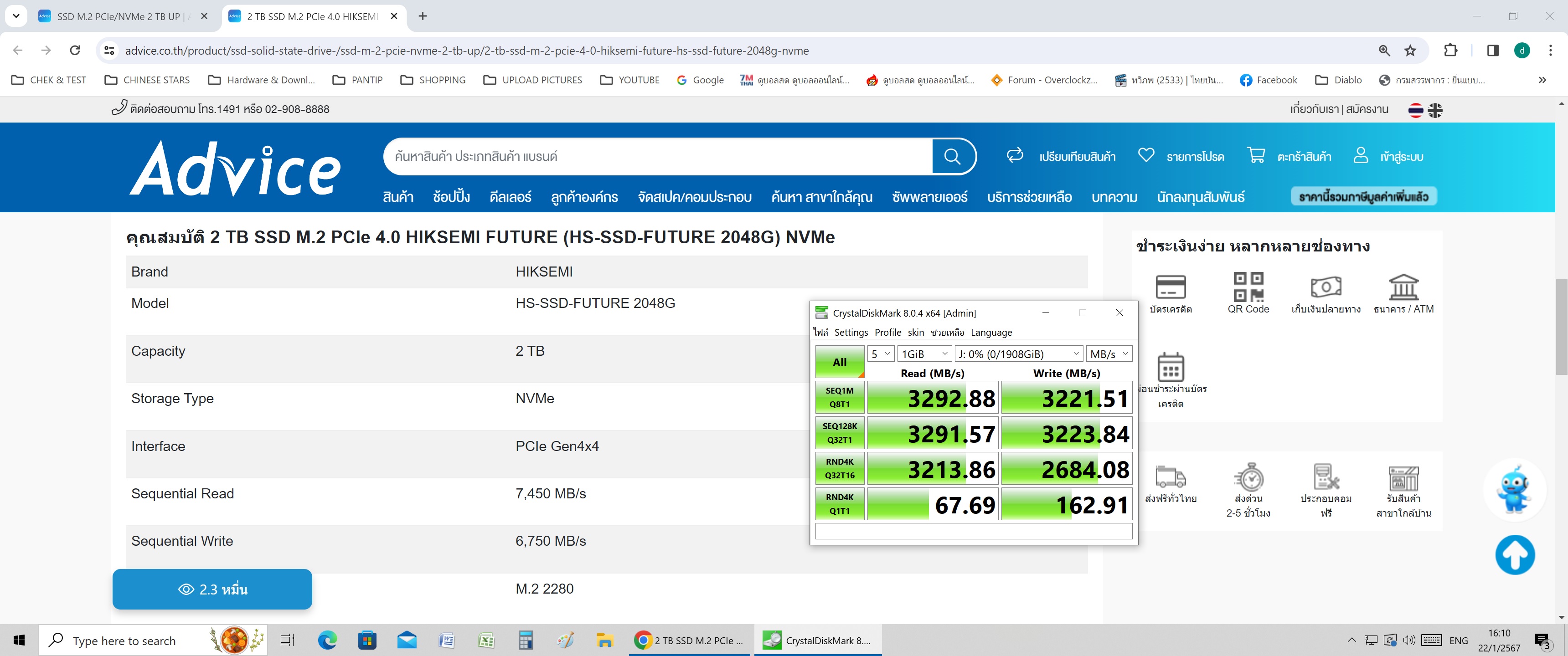This screenshot has width=1568, height=656.
Task: Show more bookmarks with double chevron
Action: (x=1542, y=80)
